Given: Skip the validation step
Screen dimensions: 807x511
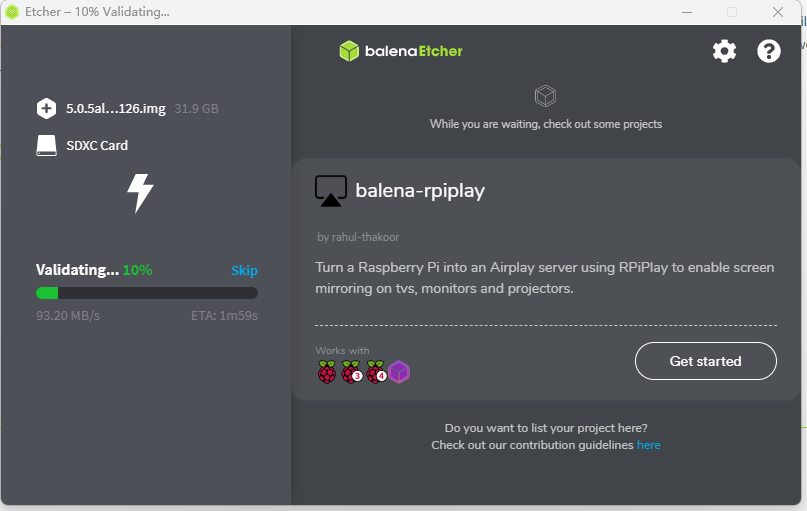Looking at the screenshot, I should [244, 271].
